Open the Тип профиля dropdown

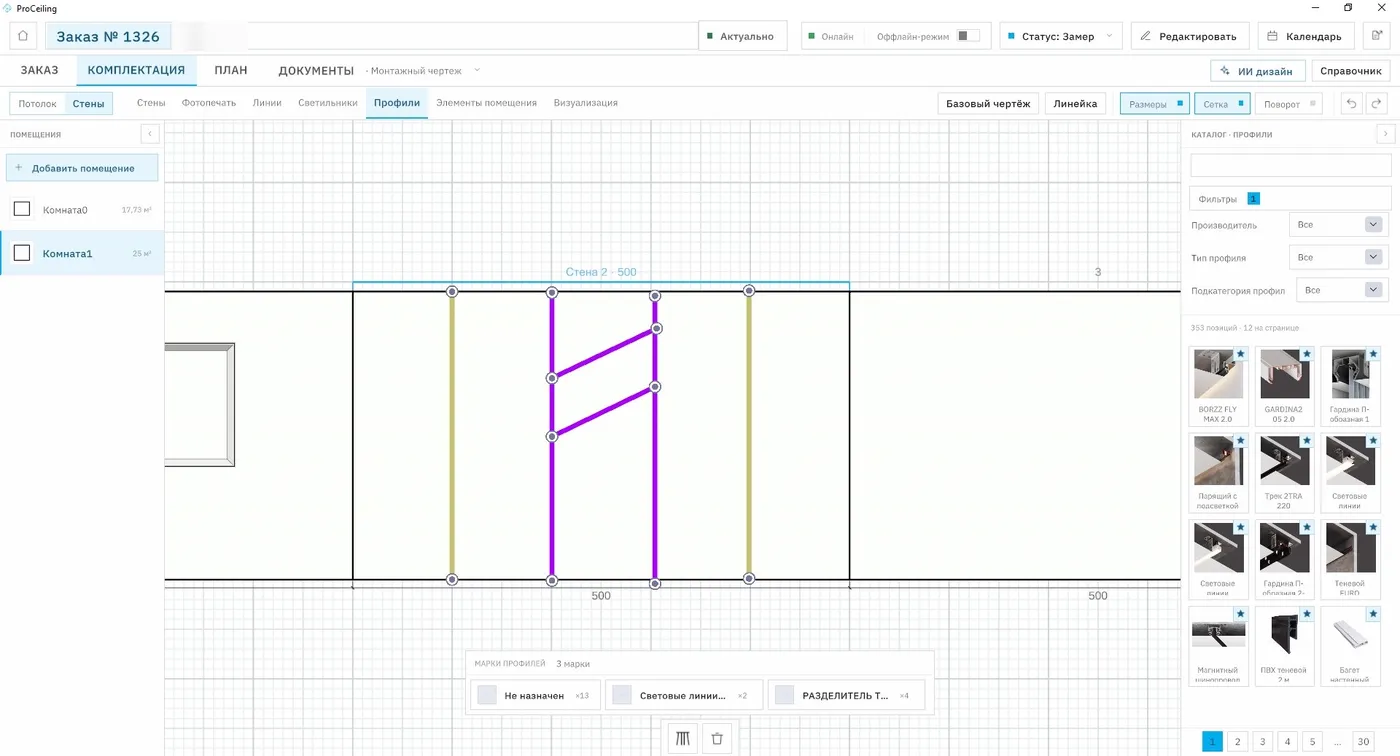coord(1338,257)
